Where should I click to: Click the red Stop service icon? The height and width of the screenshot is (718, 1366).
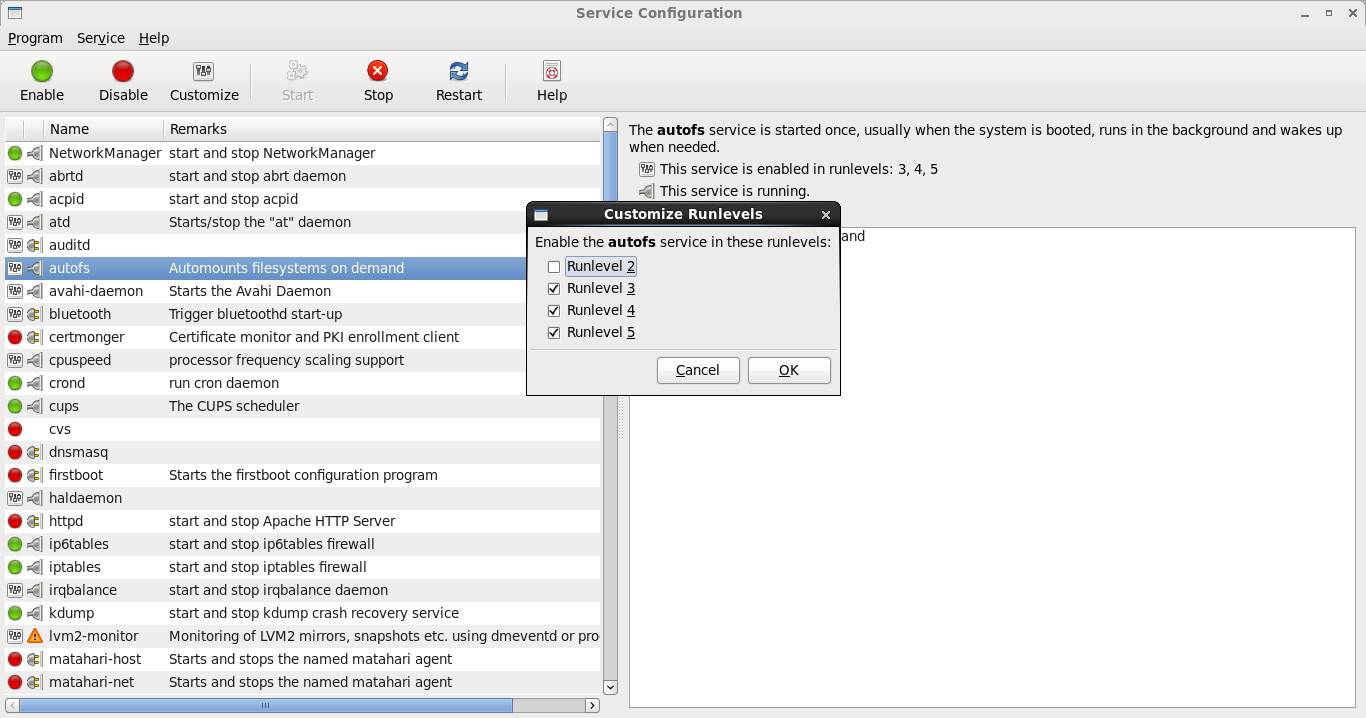(x=378, y=70)
